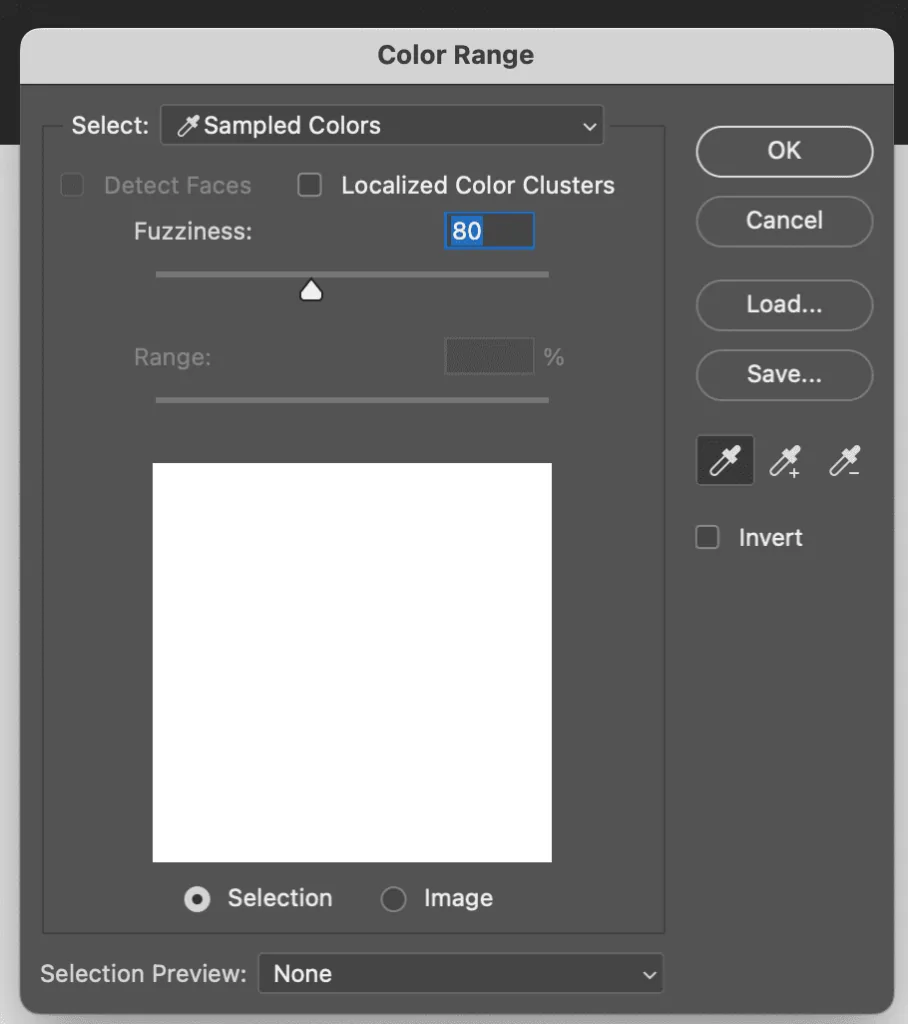Open the Selection Preview dropdown

pyautogui.click(x=461, y=973)
